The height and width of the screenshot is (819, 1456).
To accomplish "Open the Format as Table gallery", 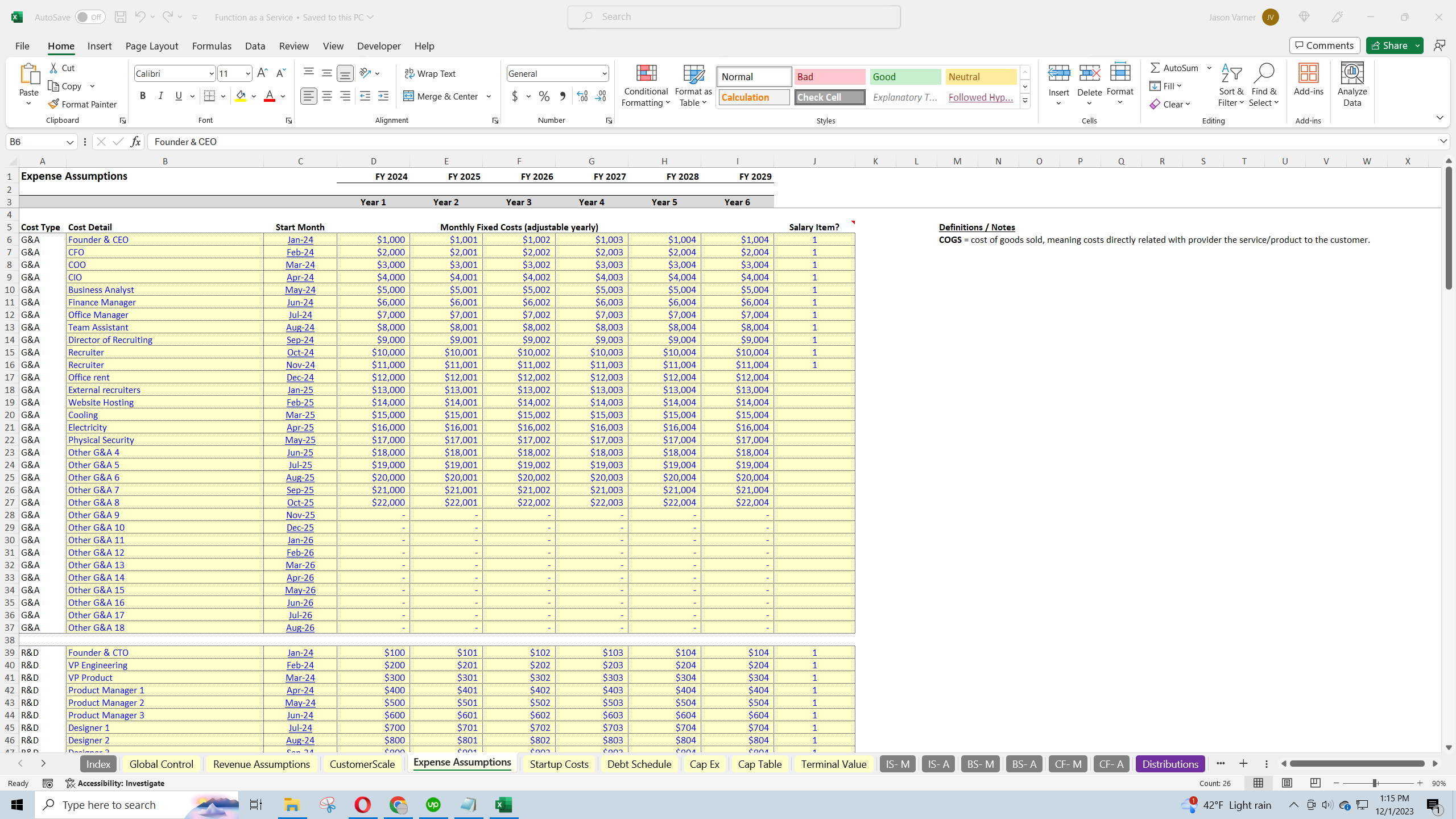I will click(x=693, y=85).
